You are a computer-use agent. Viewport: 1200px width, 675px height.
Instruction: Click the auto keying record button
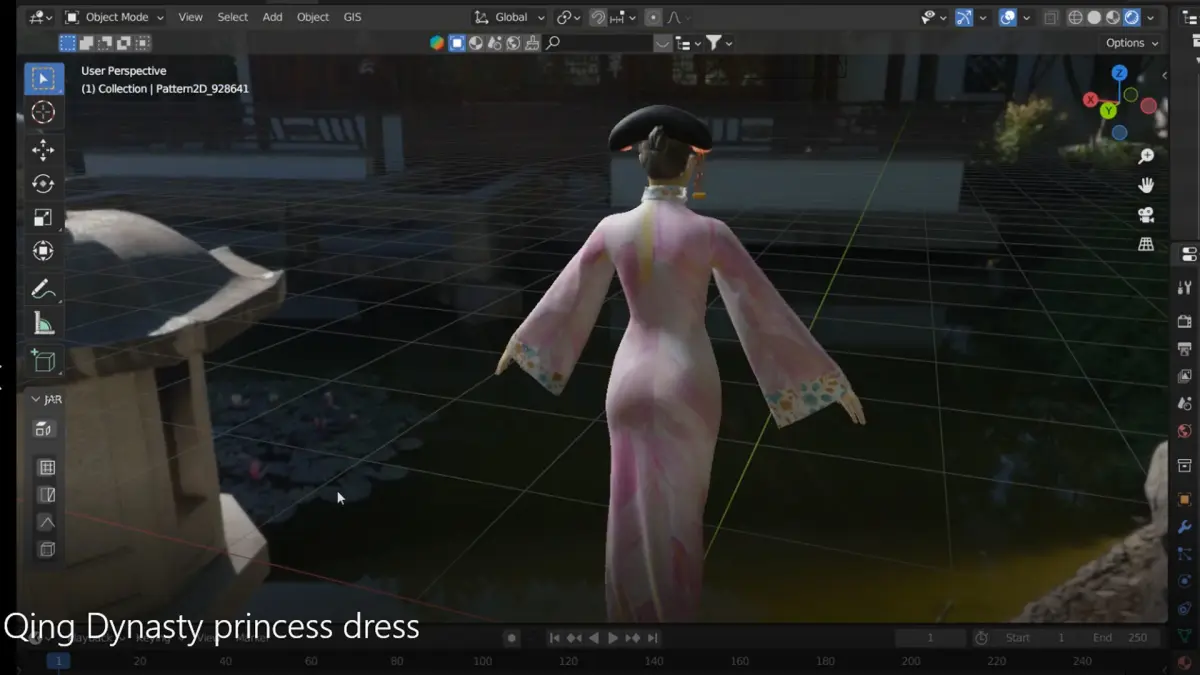coord(511,638)
